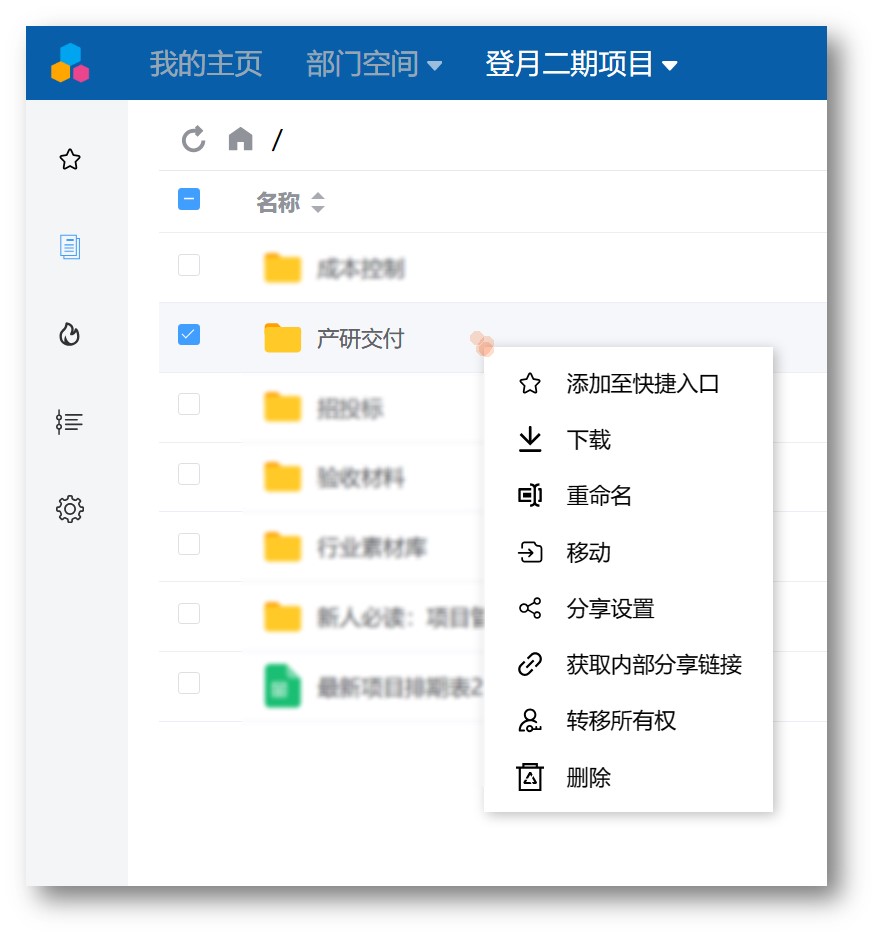Image resolution: width=879 pixels, height=938 pixels.
Task: Click the trash icon next to 删除
Action: click(x=530, y=777)
